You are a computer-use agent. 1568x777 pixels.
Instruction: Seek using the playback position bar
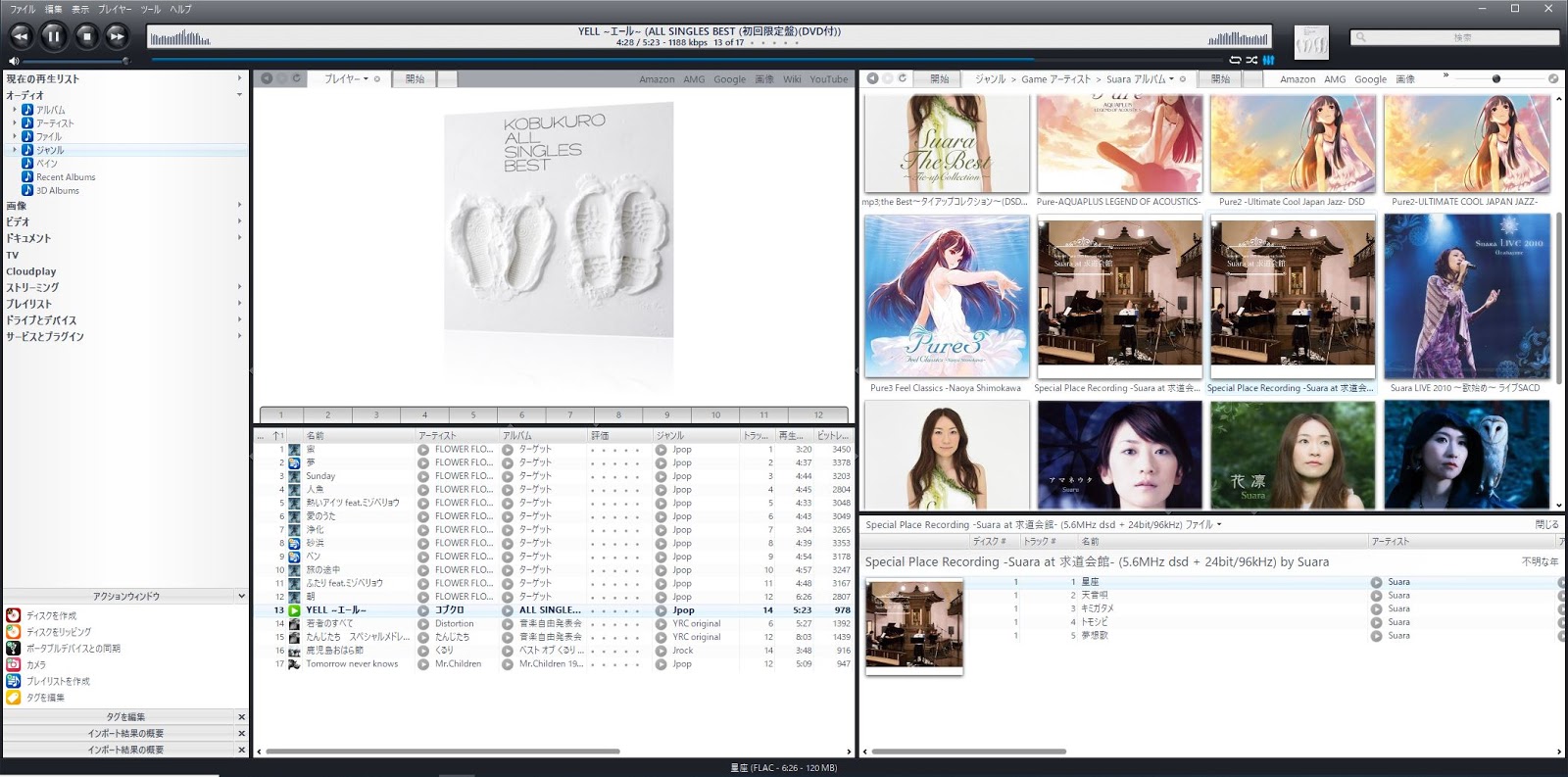686,61
